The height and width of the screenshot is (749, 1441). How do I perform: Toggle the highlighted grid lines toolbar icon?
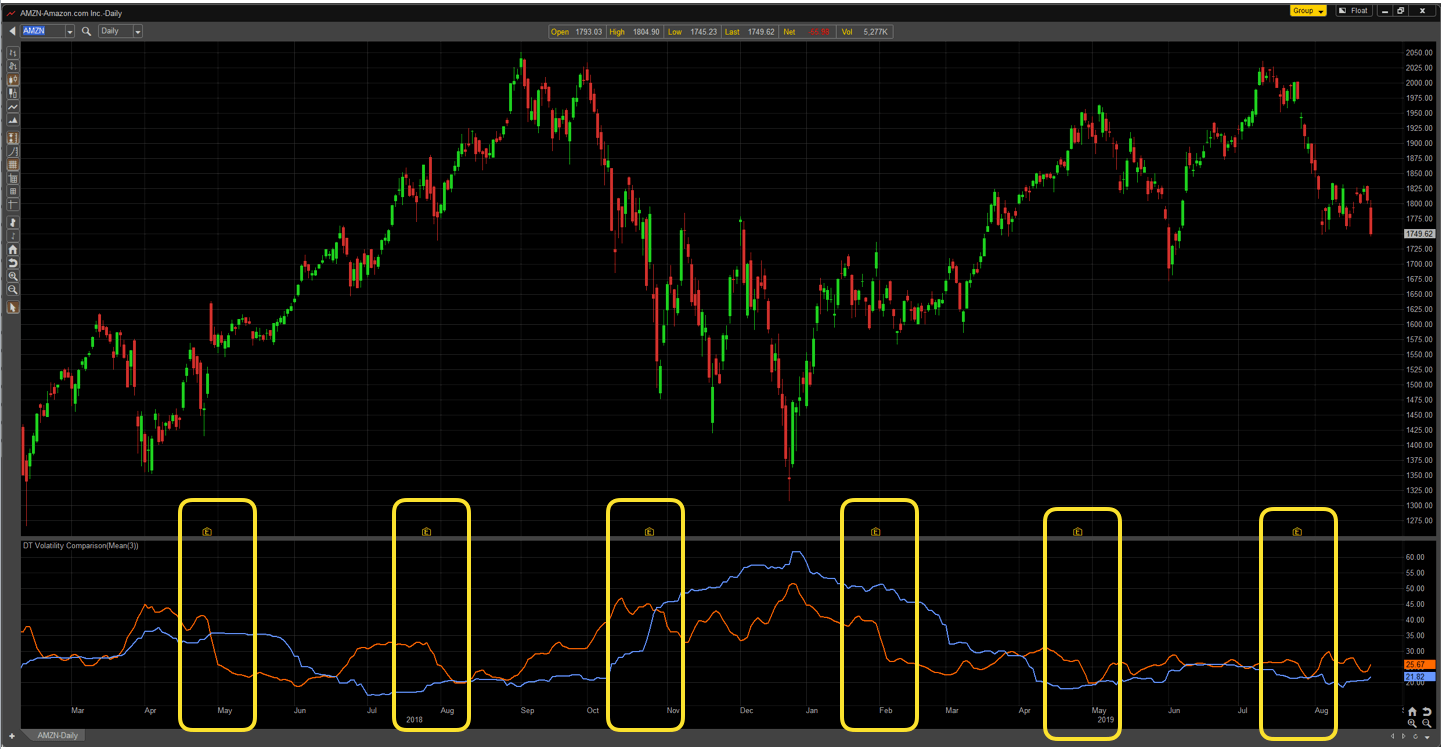[13, 164]
